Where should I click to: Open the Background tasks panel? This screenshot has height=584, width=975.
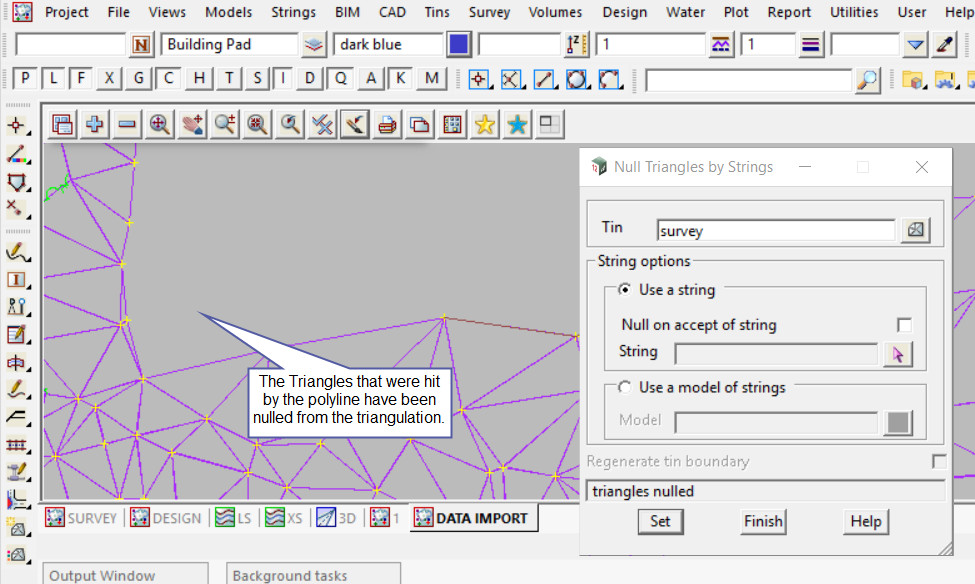point(313,575)
